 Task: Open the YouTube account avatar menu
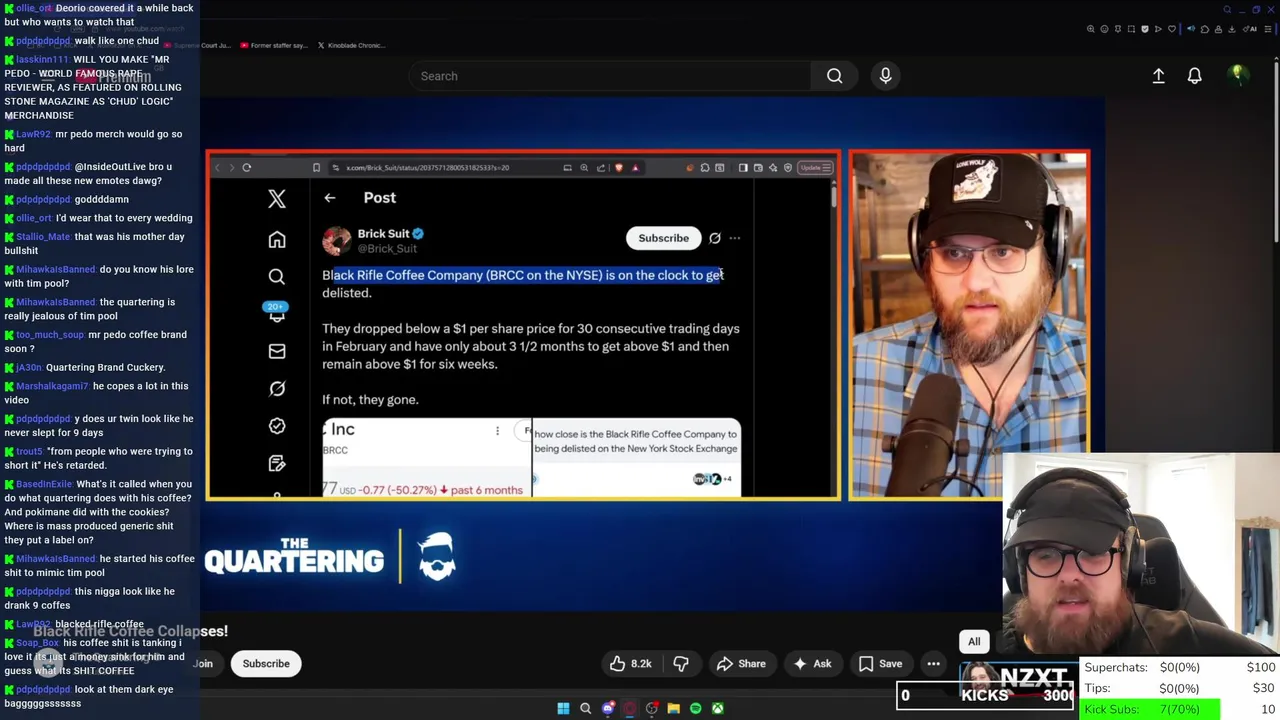click(x=1237, y=75)
